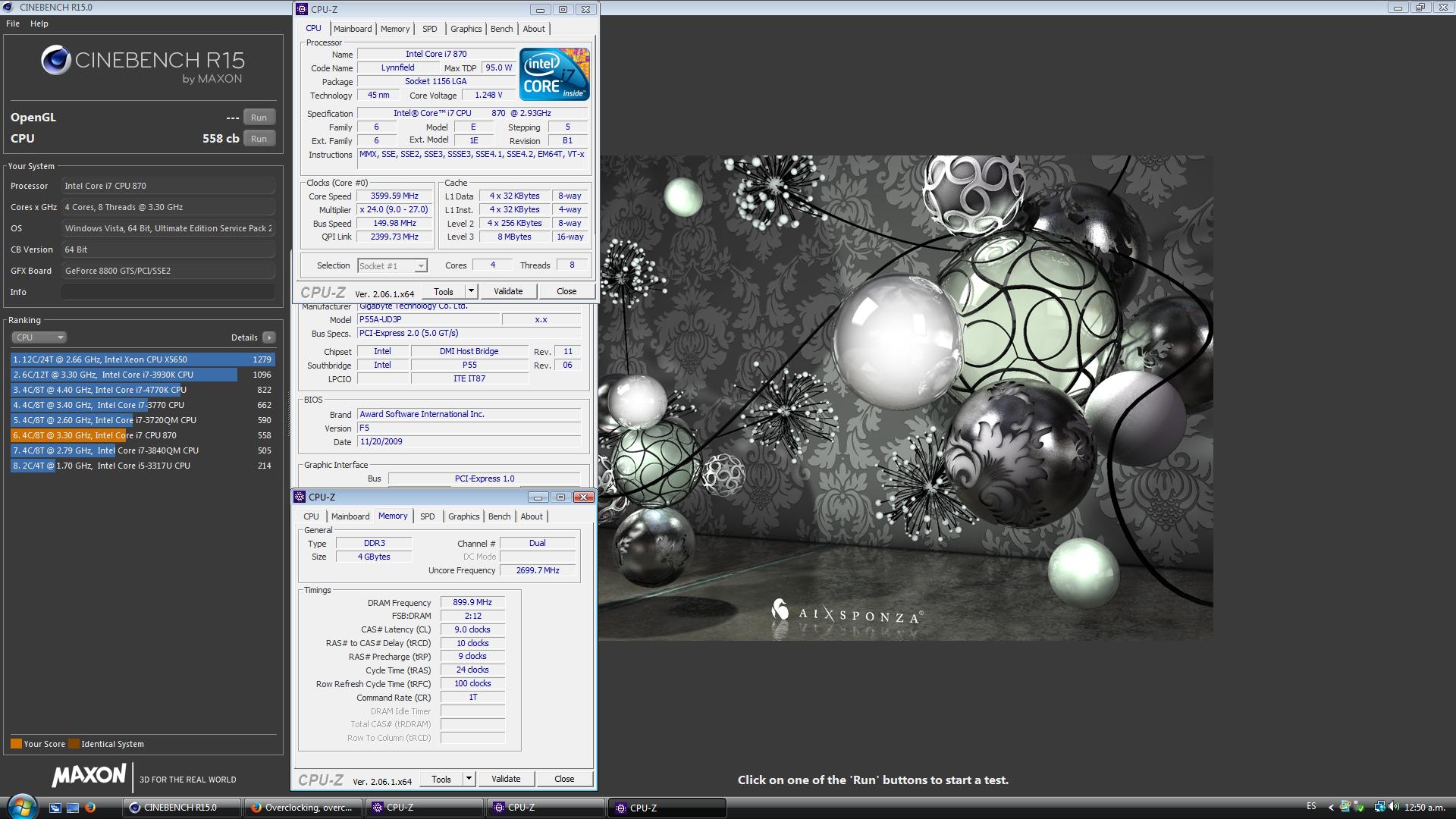Viewport: 1456px width, 819px height.
Task: Show hidden tray icons with the arrow
Action: [x=1331, y=808]
